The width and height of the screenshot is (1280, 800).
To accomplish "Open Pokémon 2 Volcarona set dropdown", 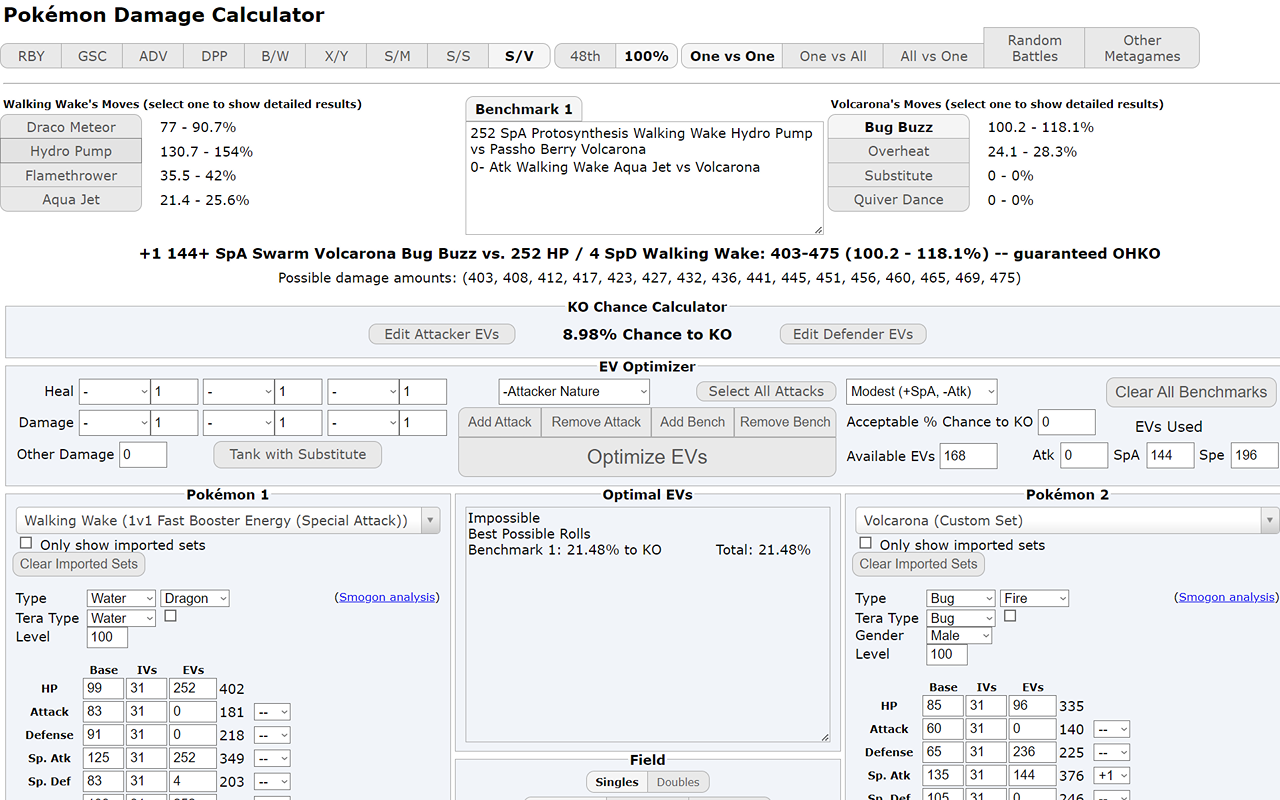I will [1067, 520].
